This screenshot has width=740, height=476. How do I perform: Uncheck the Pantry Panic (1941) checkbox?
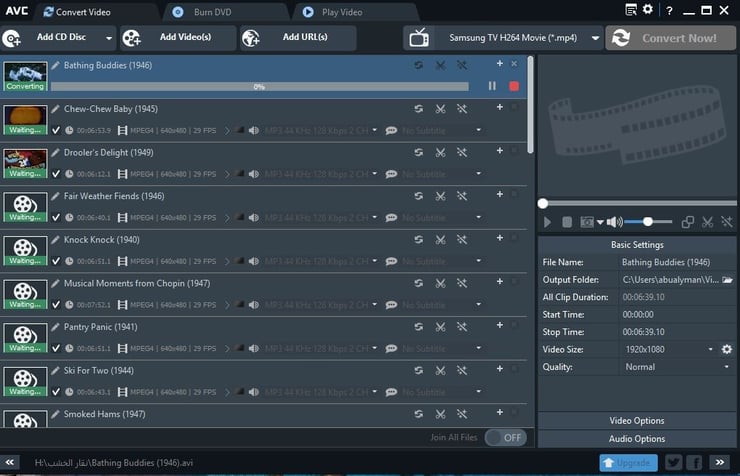point(56,348)
